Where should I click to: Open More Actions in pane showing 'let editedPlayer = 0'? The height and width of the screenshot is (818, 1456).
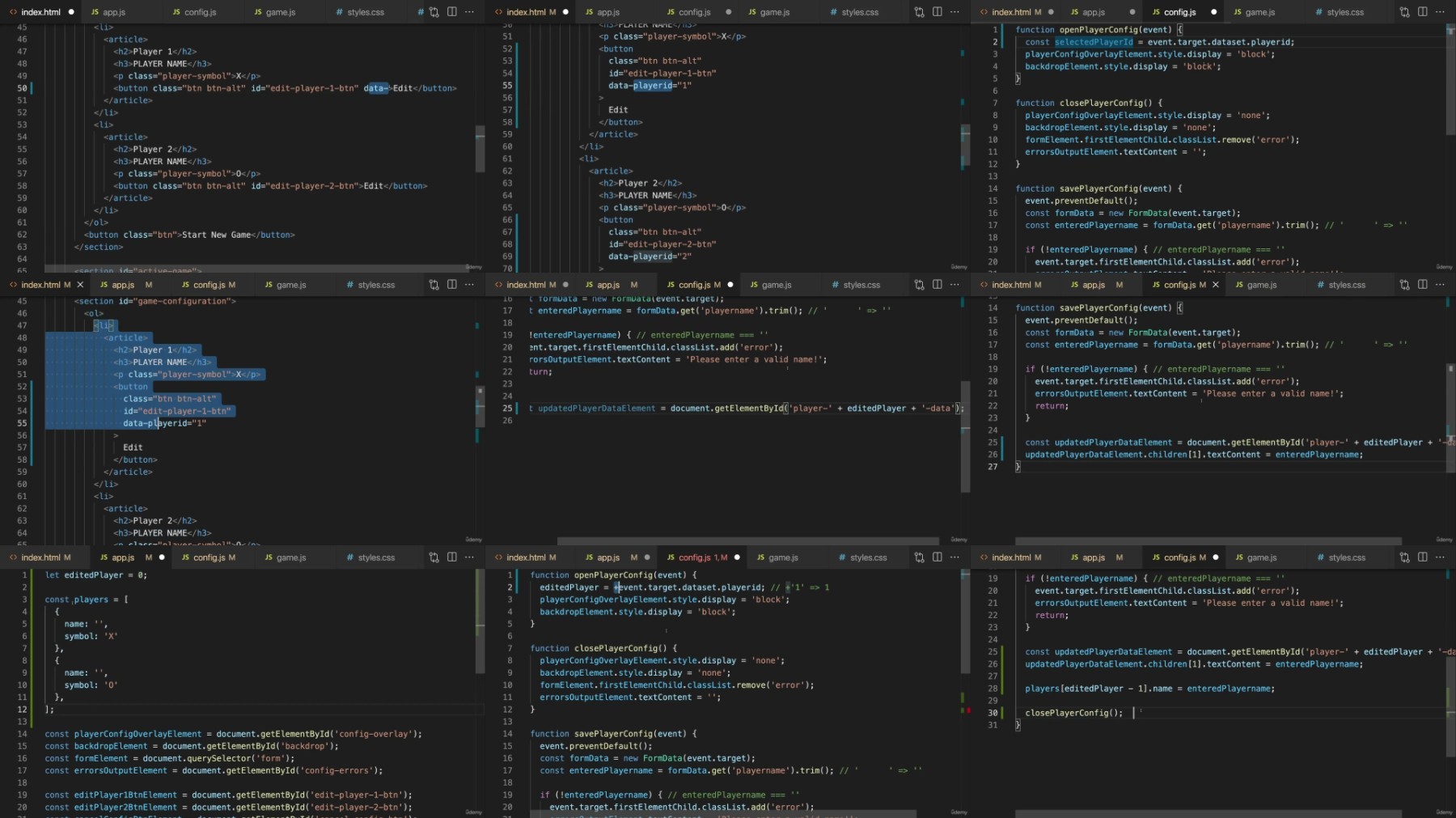(469, 557)
